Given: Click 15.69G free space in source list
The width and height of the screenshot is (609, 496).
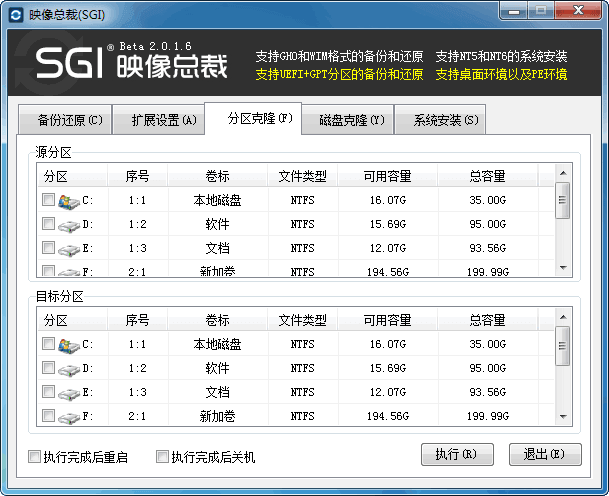Looking at the screenshot, I should point(388,225).
